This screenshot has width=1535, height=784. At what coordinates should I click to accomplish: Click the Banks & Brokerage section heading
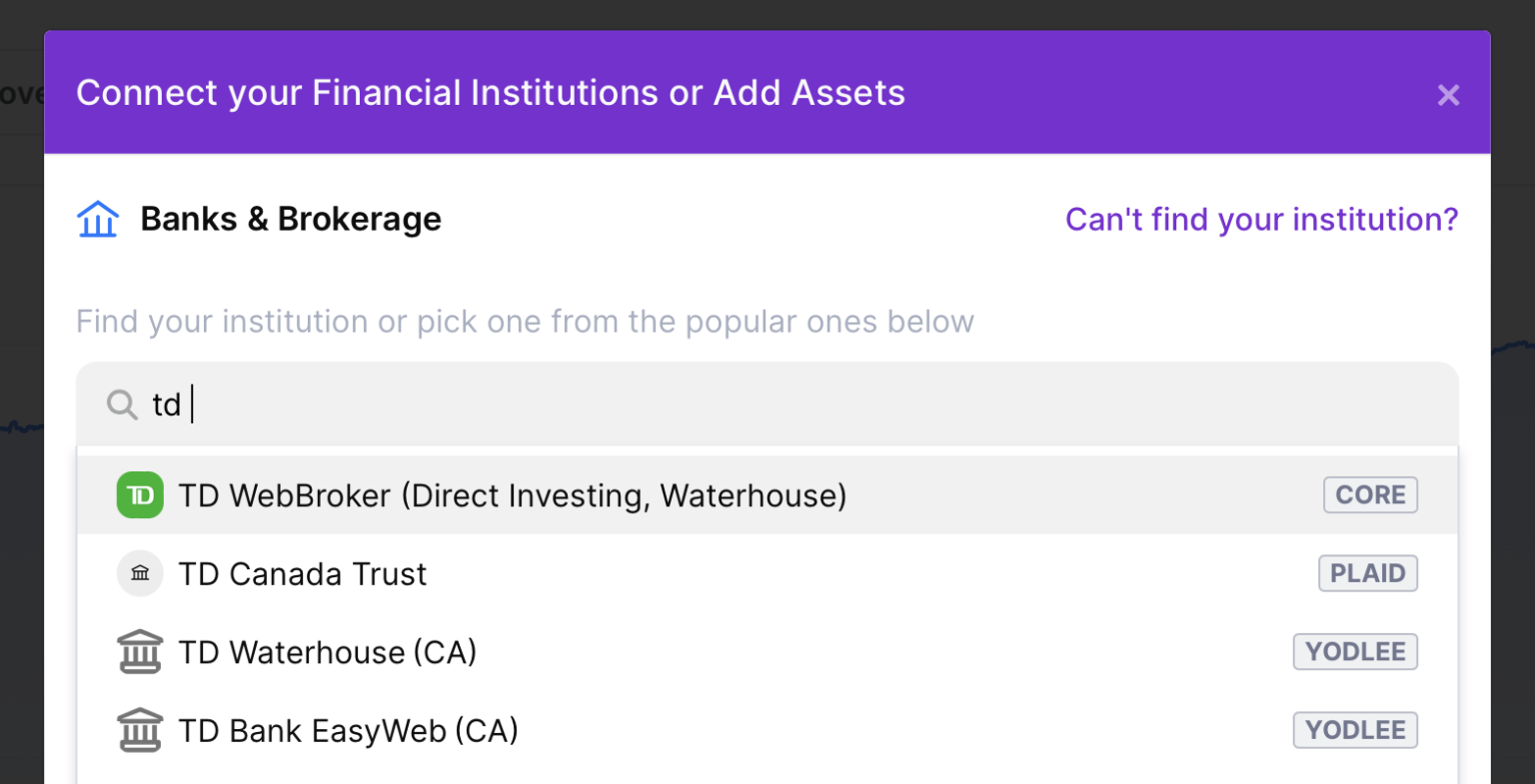coord(290,219)
